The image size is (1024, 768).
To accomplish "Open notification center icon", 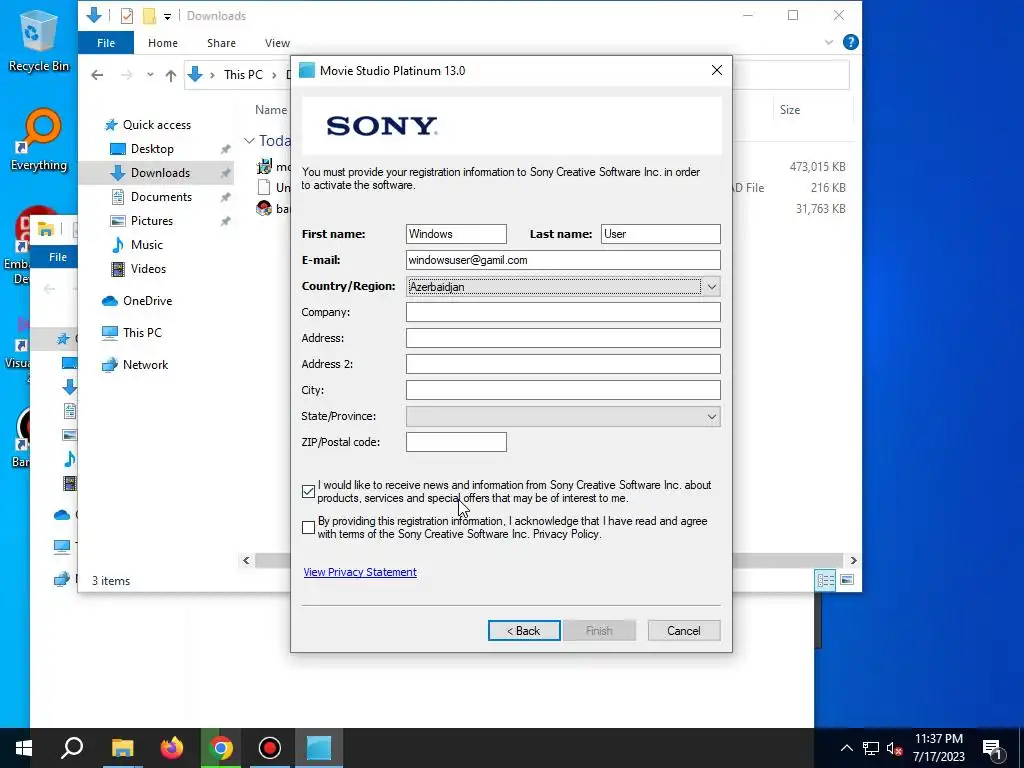I will (992, 748).
